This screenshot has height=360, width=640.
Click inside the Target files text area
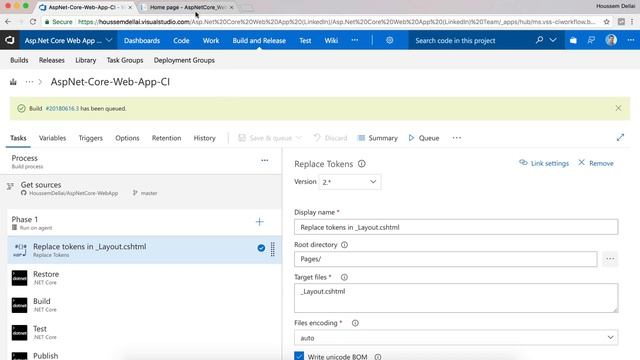456,298
